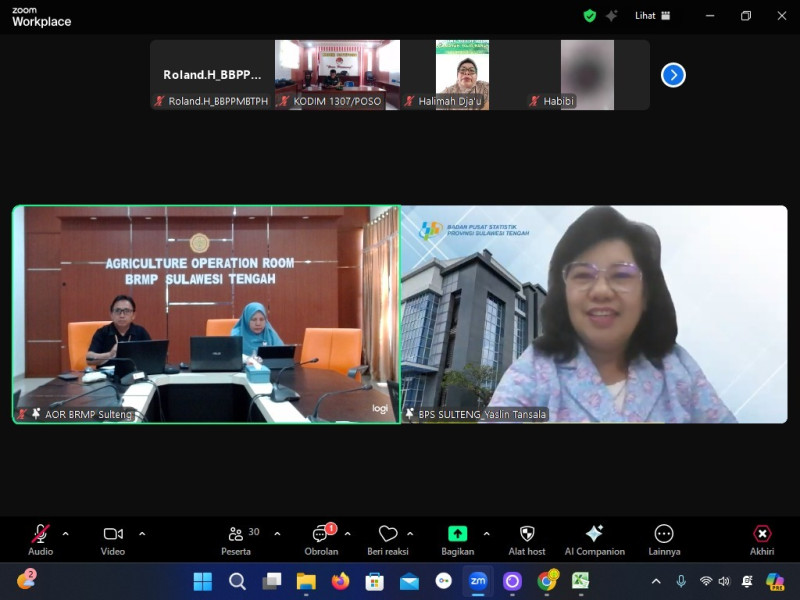Expand the audio options chevron
The width and height of the screenshot is (800, 600).
66,534
